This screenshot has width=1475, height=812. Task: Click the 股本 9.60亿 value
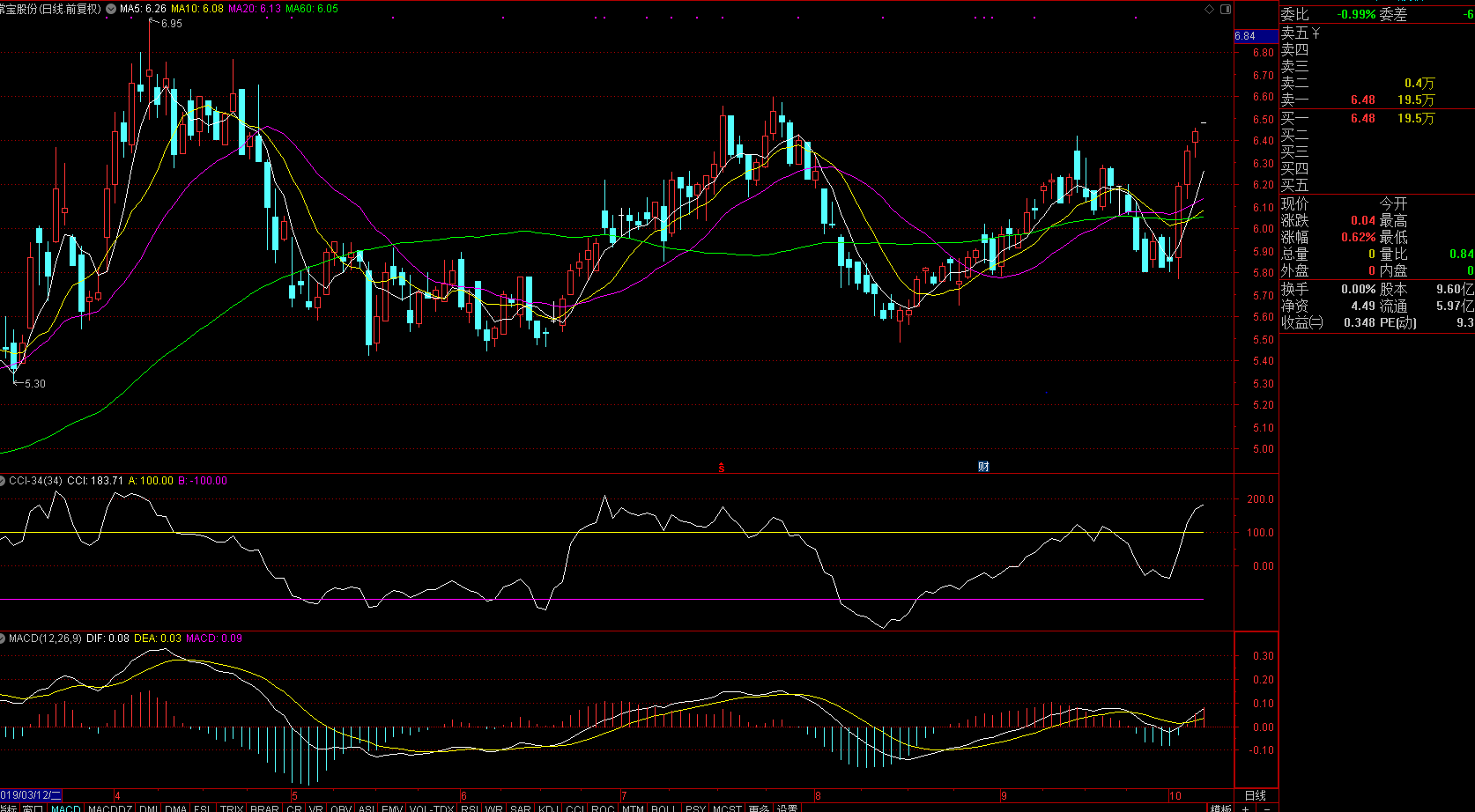[1455, 289]
